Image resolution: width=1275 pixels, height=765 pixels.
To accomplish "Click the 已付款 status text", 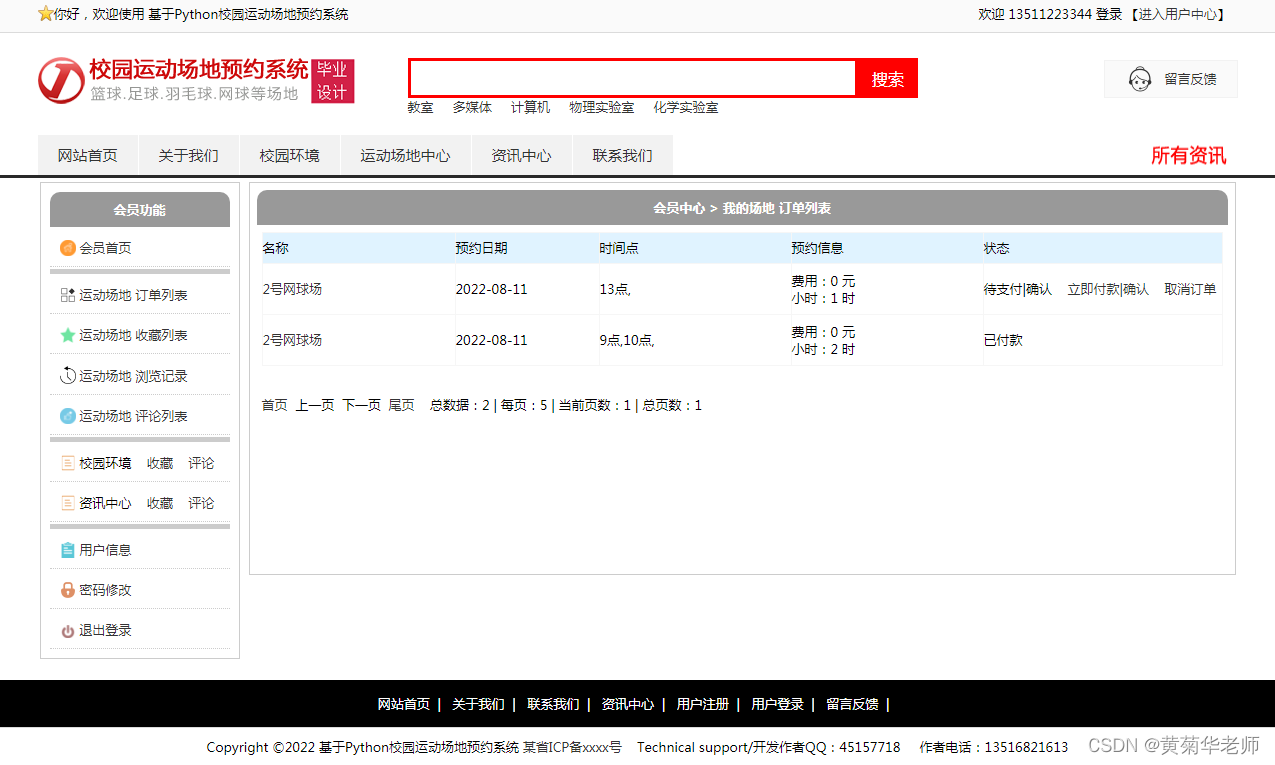I will [x=1003, y=340].
